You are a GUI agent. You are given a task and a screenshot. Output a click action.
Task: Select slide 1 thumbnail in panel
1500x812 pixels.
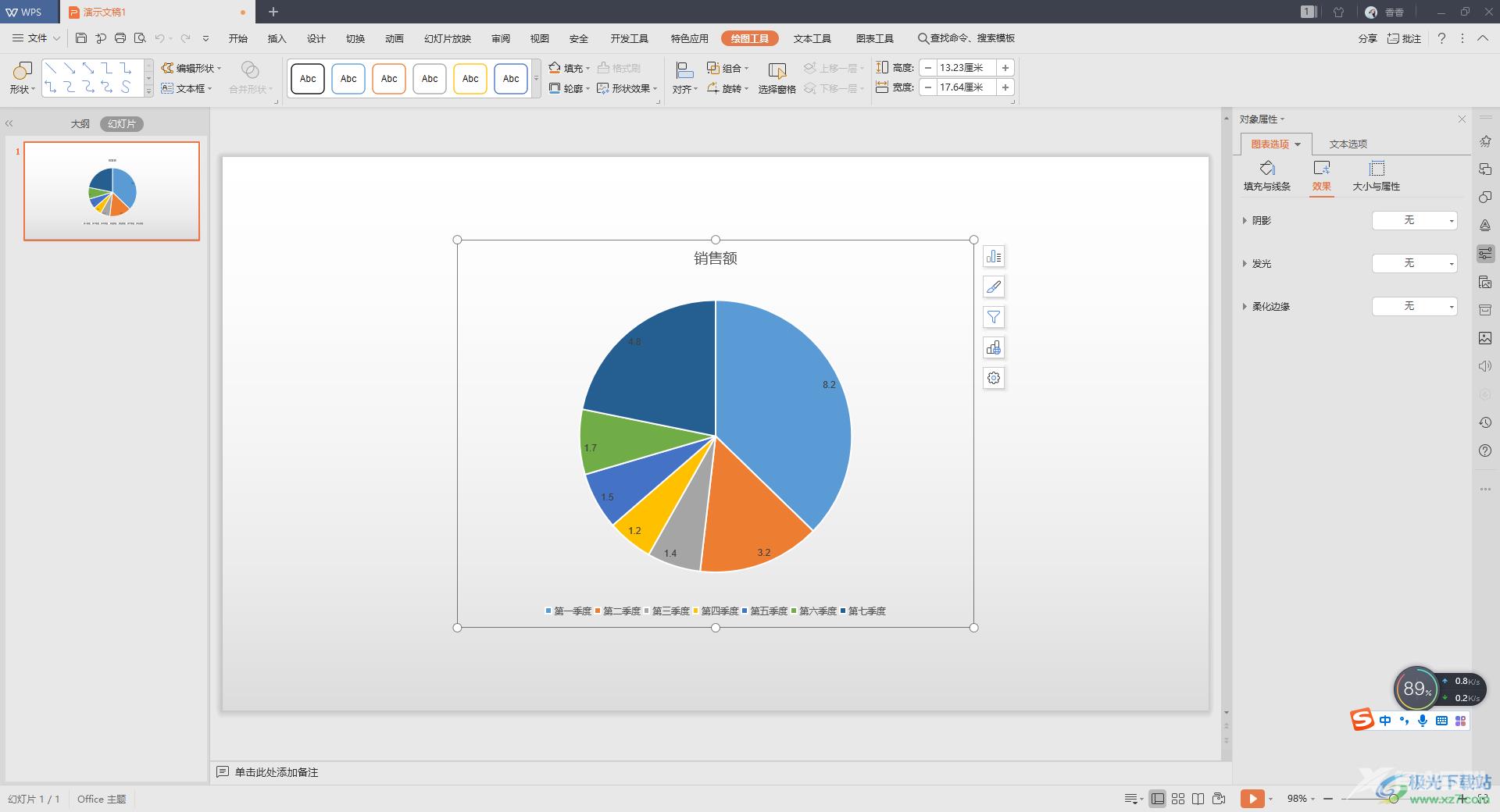pyautogui.click(x=112, y=191)
